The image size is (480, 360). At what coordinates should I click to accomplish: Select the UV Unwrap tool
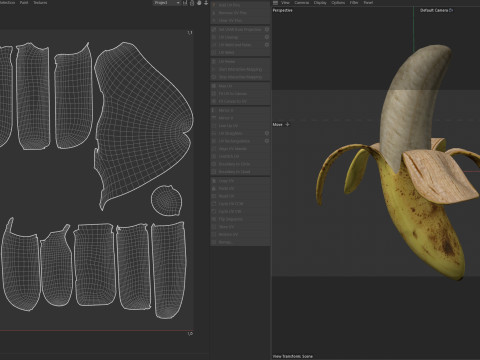237,37
